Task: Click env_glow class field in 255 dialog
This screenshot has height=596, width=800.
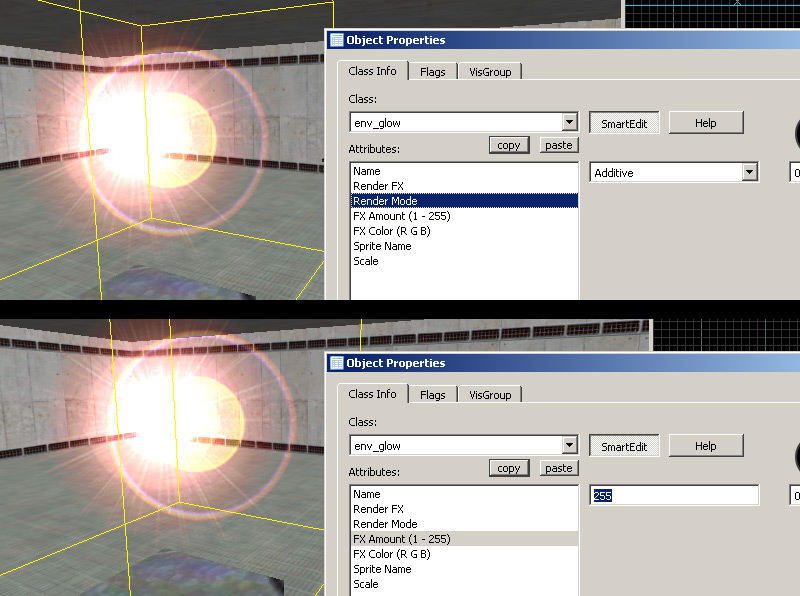Action: click(x=464, y=445)
